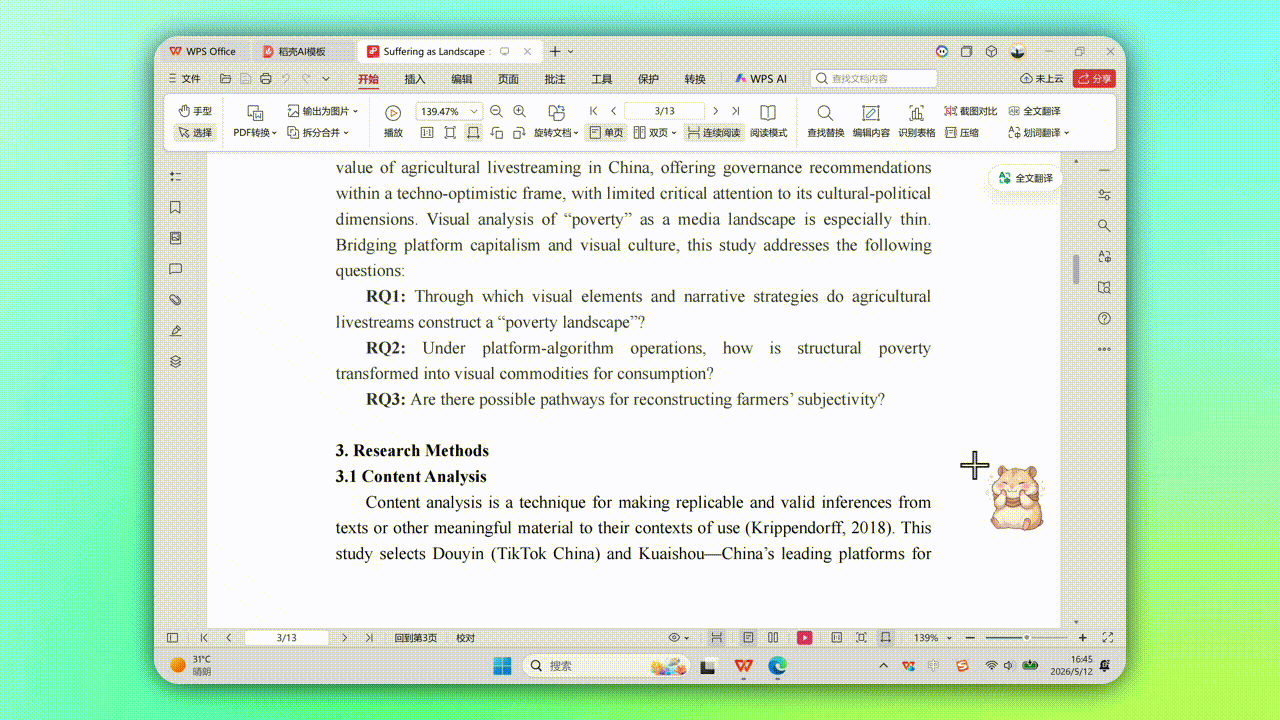Image resolution: width=1280 pixels, height=720 pixels.
Task: Click the 查找文档内容 search field
Action: pyautogui.click(x=874, y=78)
